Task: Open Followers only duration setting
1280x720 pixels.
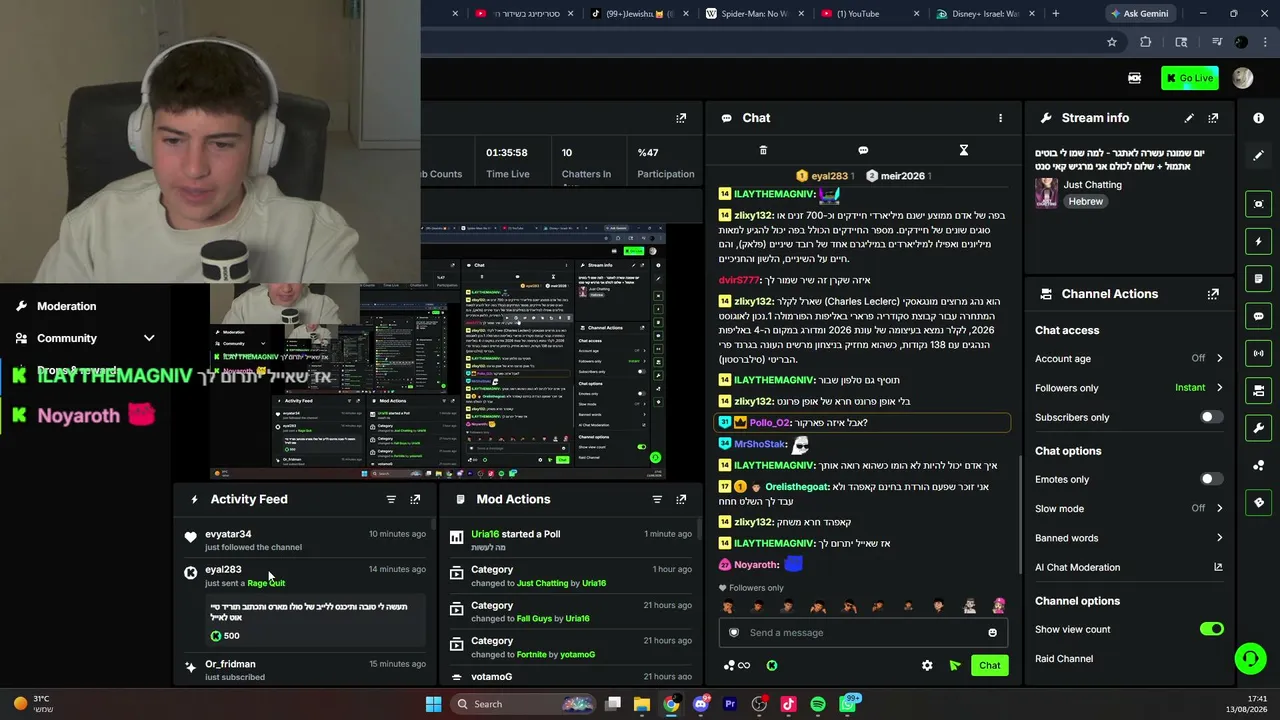Action: click(x=1129, y=388)
